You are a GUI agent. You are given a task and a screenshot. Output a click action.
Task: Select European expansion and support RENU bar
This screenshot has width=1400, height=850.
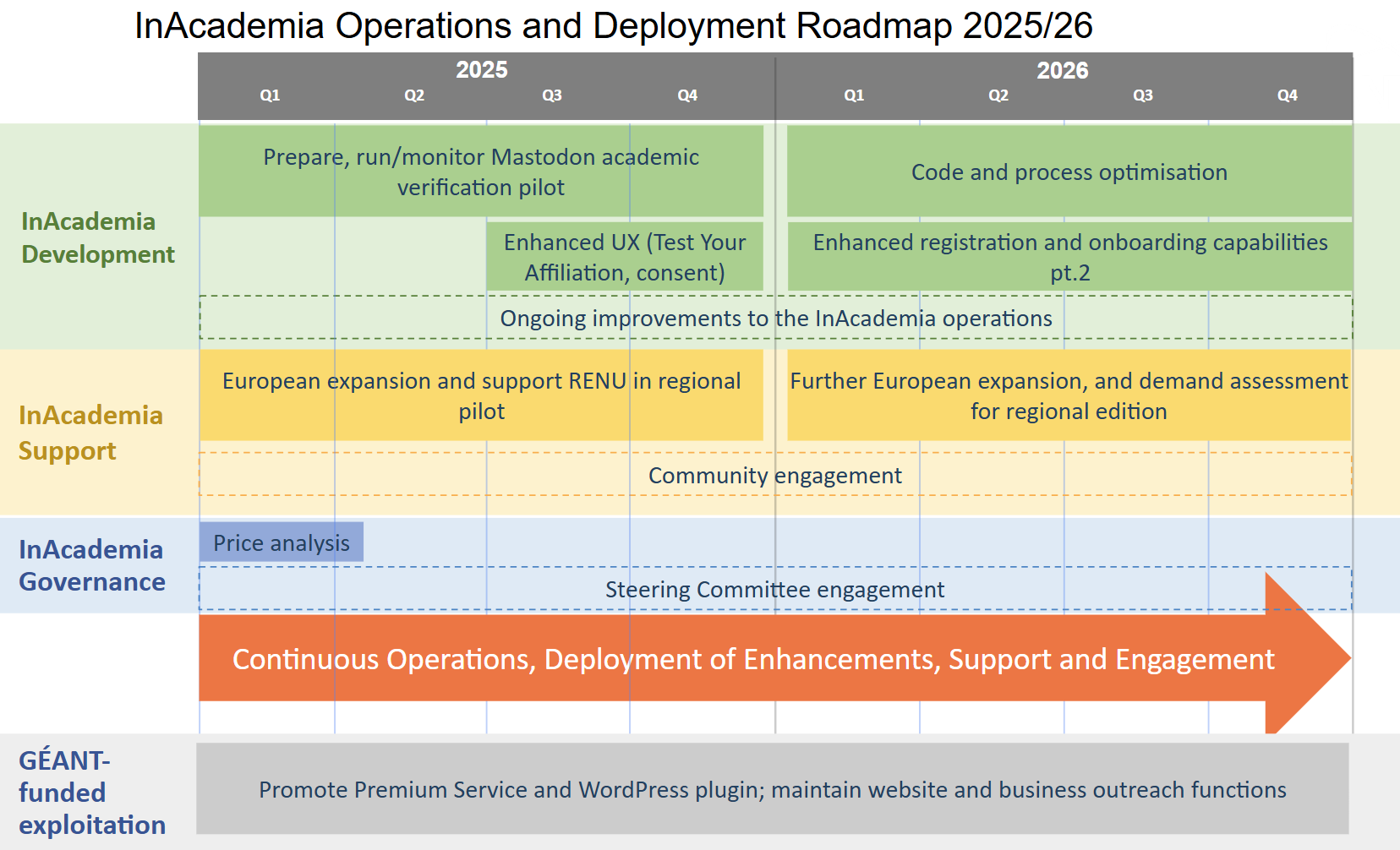[480, 395]
